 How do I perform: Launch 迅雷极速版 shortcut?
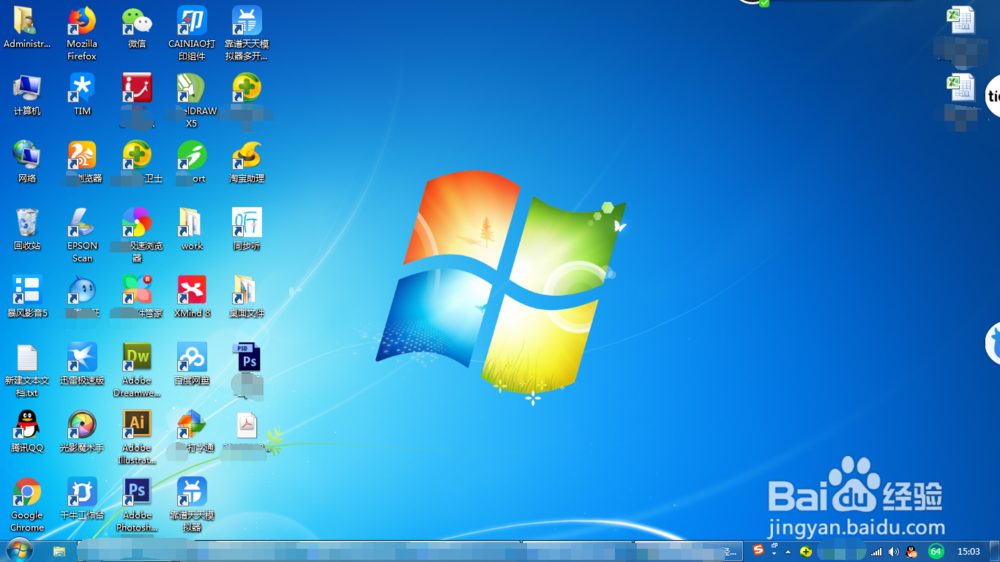coord(82,364)
